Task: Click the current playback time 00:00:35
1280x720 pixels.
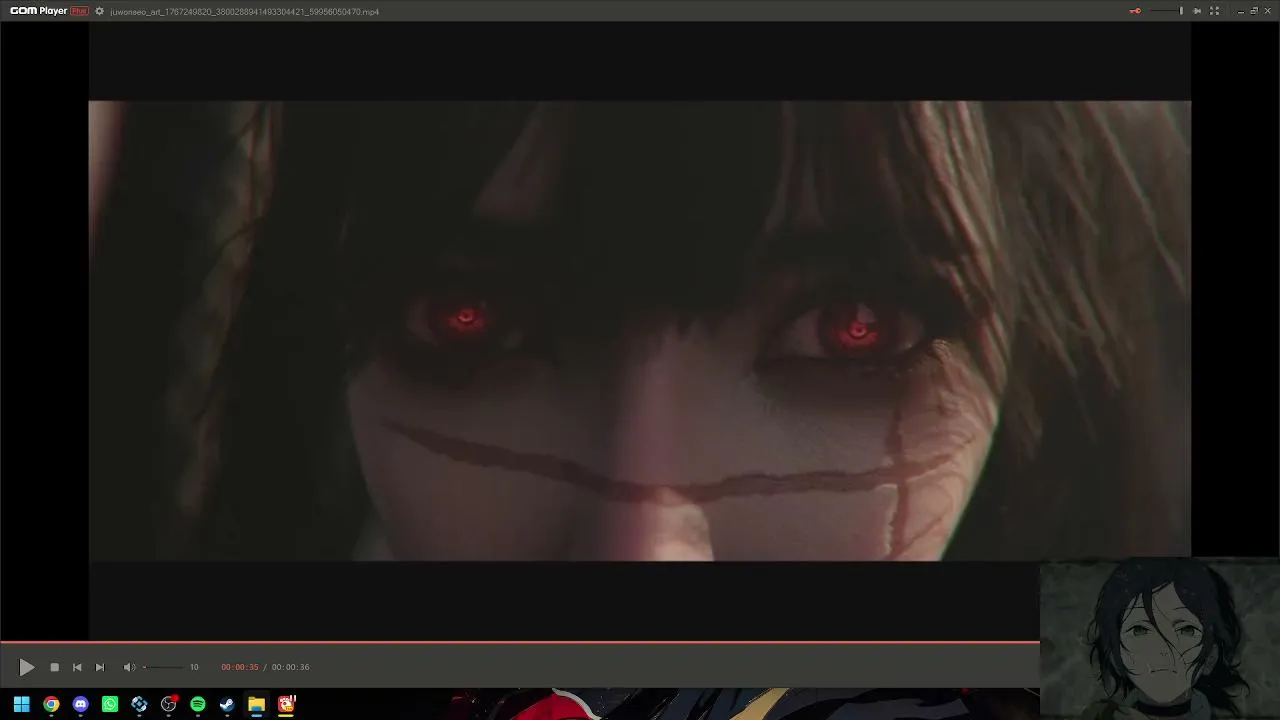Action: click(x=240, y=667)
